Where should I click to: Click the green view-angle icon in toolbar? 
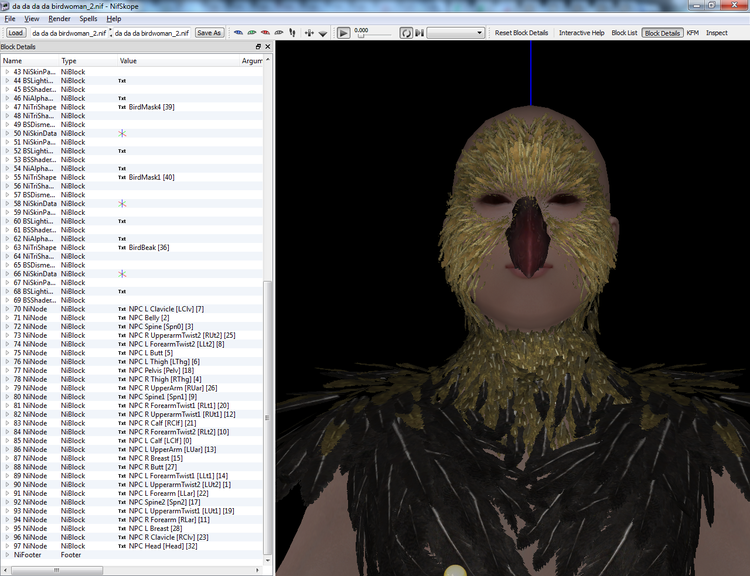click(x=252, y=33)
